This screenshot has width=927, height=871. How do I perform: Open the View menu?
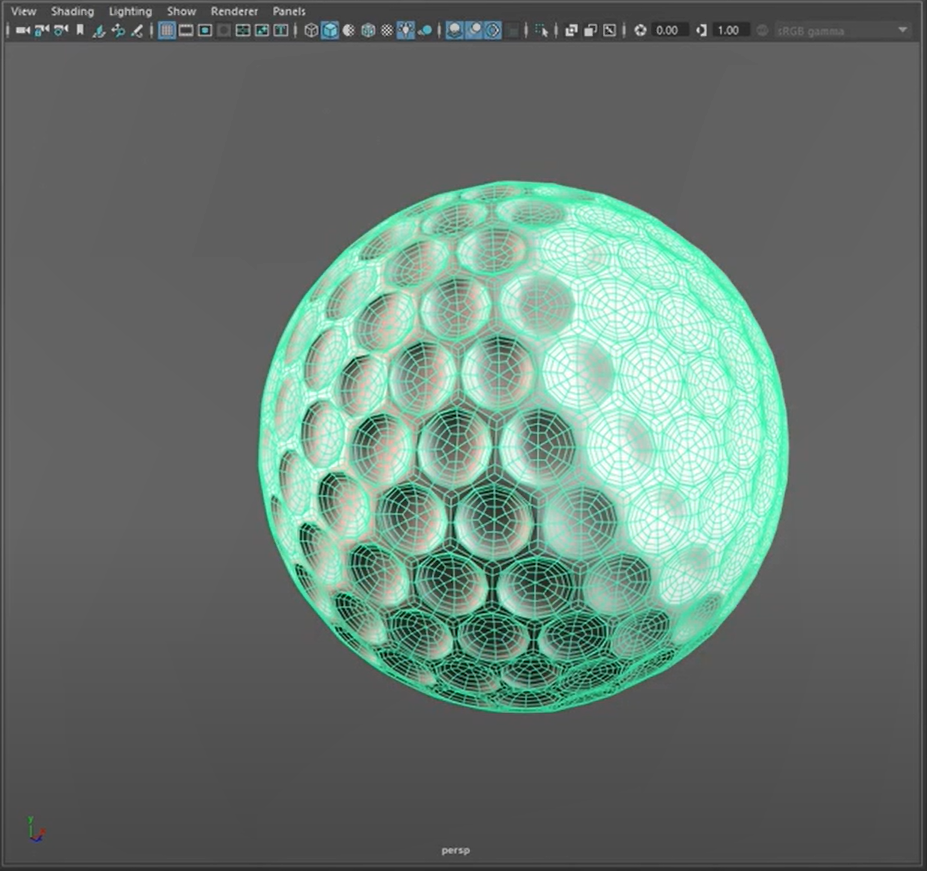23,11
